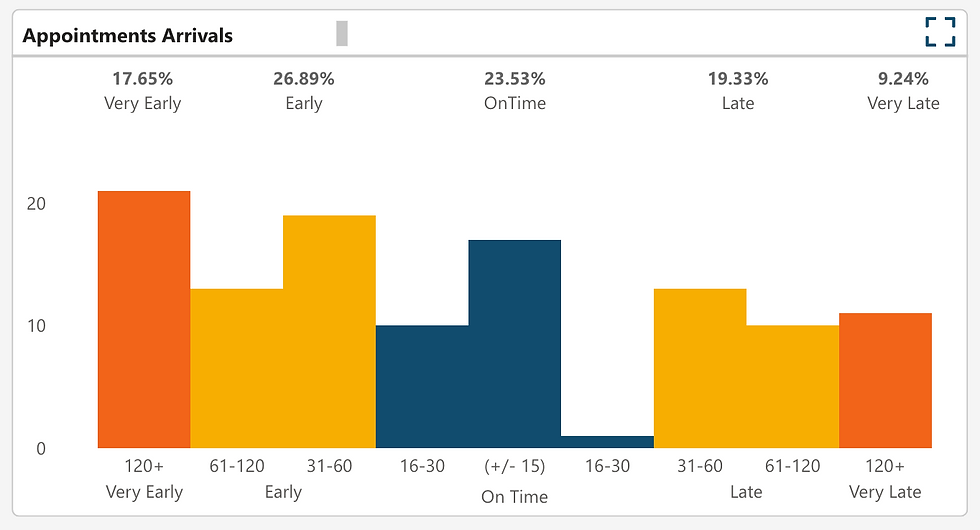Click the Appointments Arrivals panel title
The image size is (980, 530).
(128, 36)
